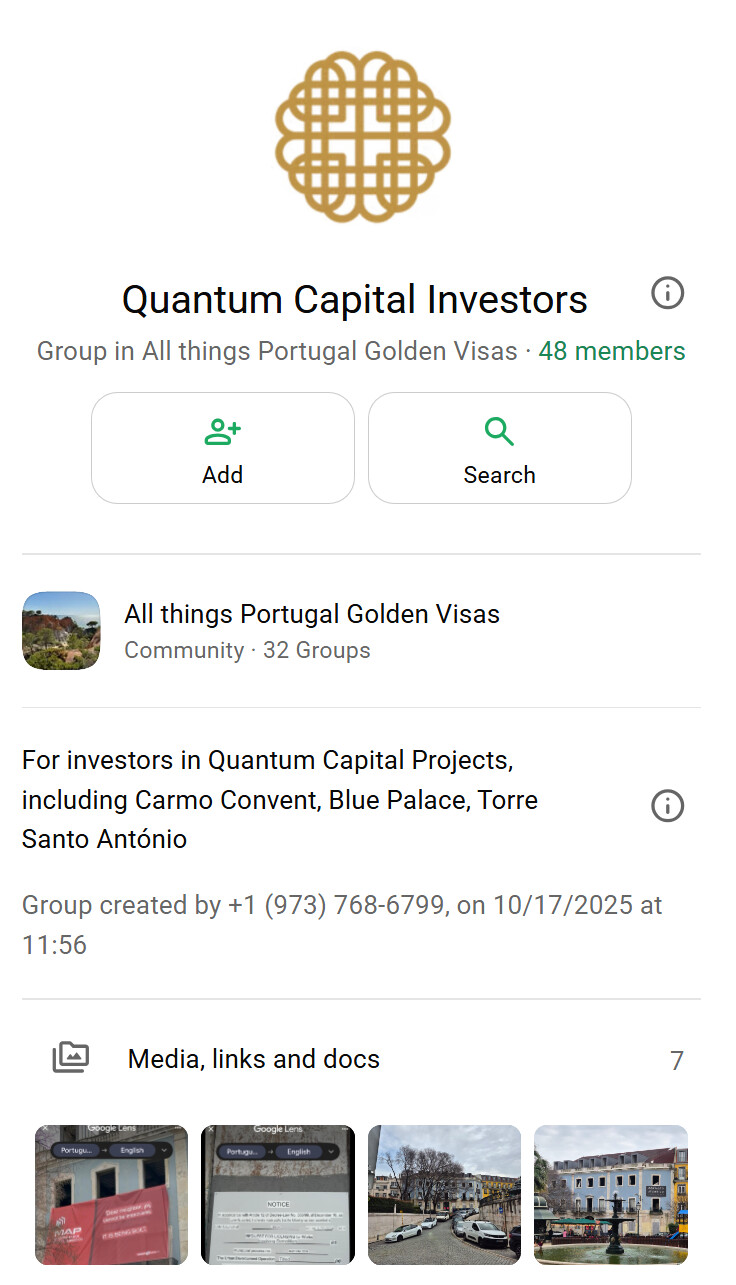Click the info icon beside the group name
The width and height of the screenshot is (736, 1285).
667,294
